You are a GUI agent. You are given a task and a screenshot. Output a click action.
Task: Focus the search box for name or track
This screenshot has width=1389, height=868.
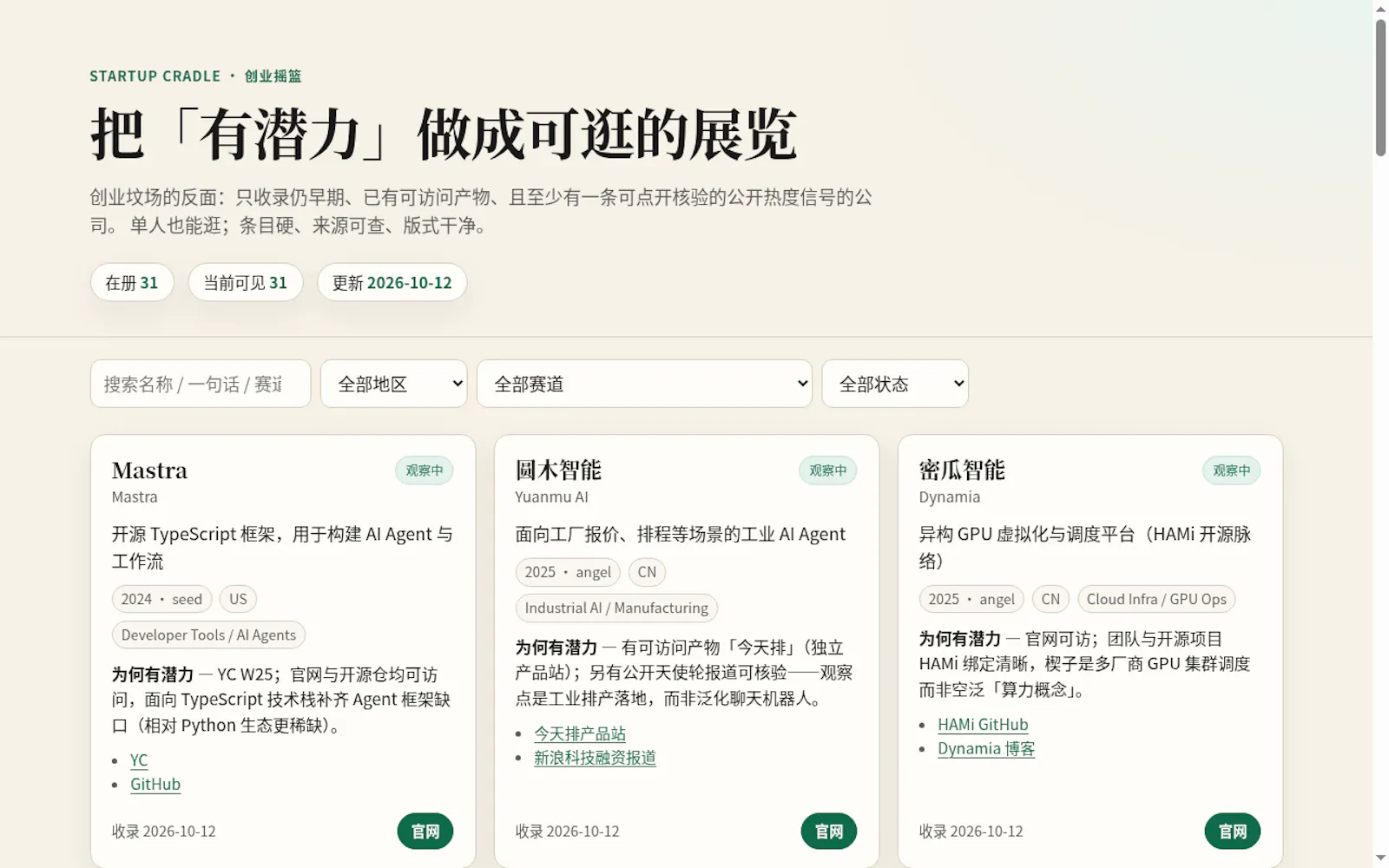pyautogui.click(x=201, y=384)
